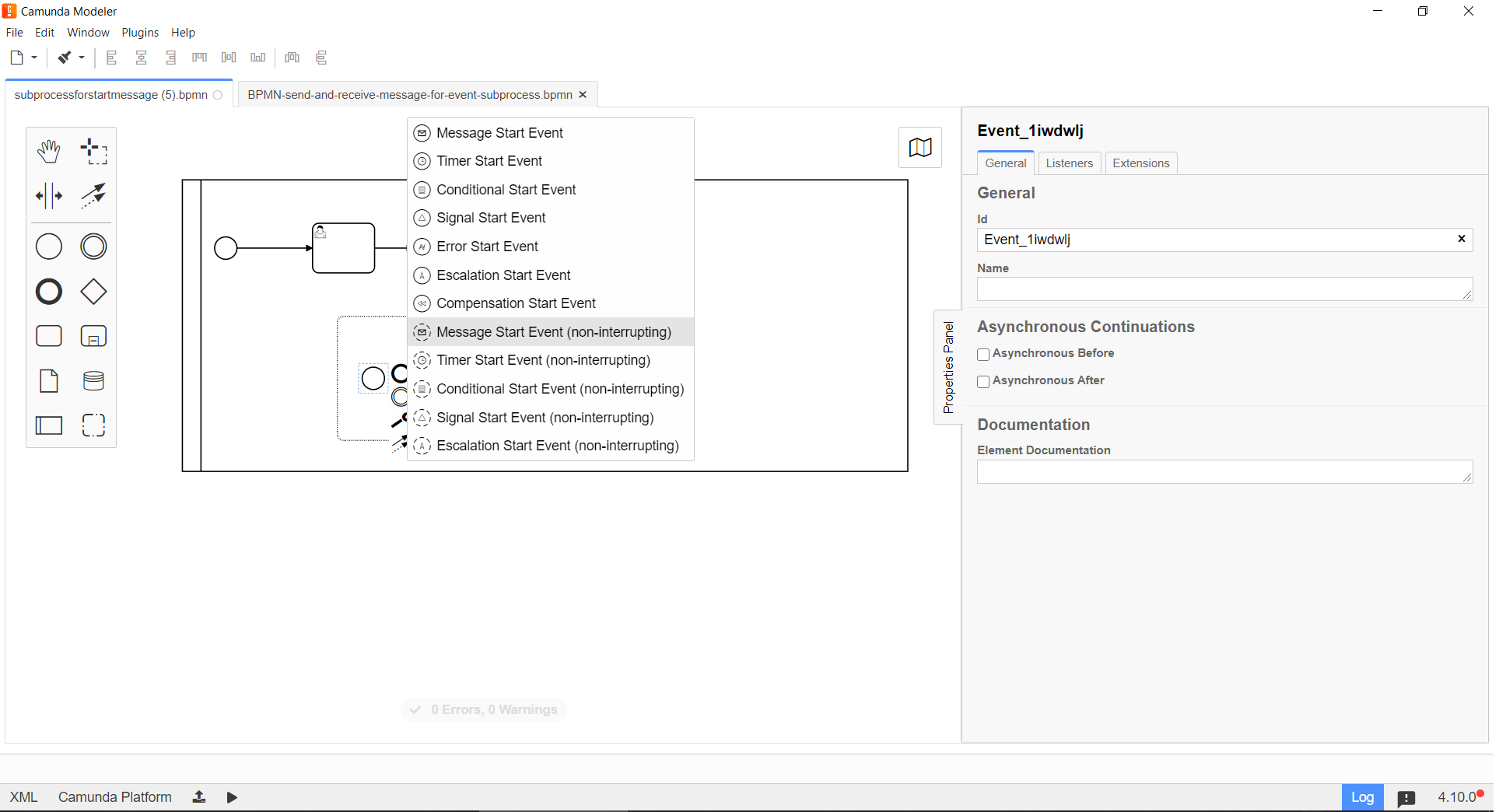Screen dimensions: 1506x812
Task: Align elements center toolbar icon
Action: tap(142, 58)
